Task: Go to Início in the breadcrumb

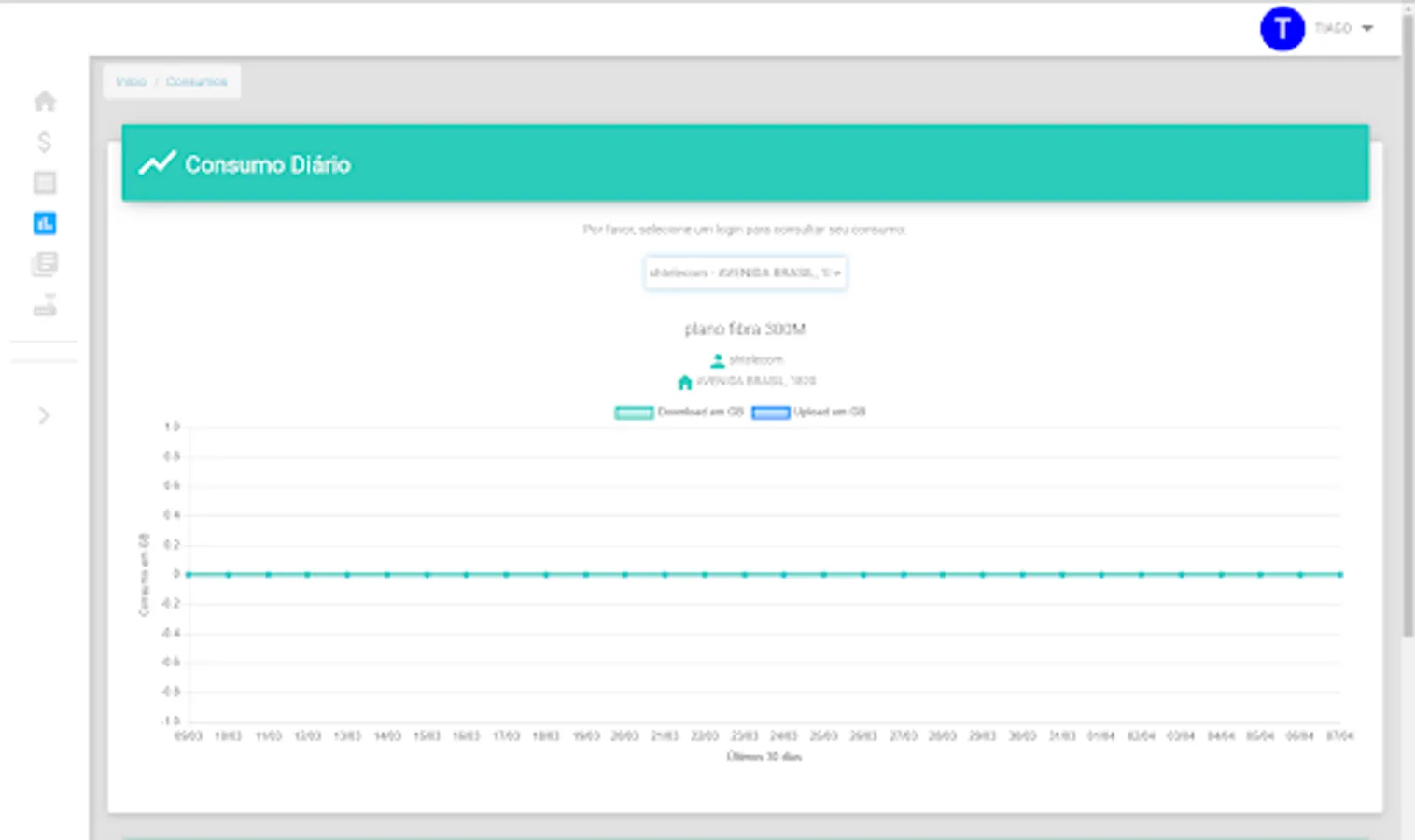Action: (132, 82)
